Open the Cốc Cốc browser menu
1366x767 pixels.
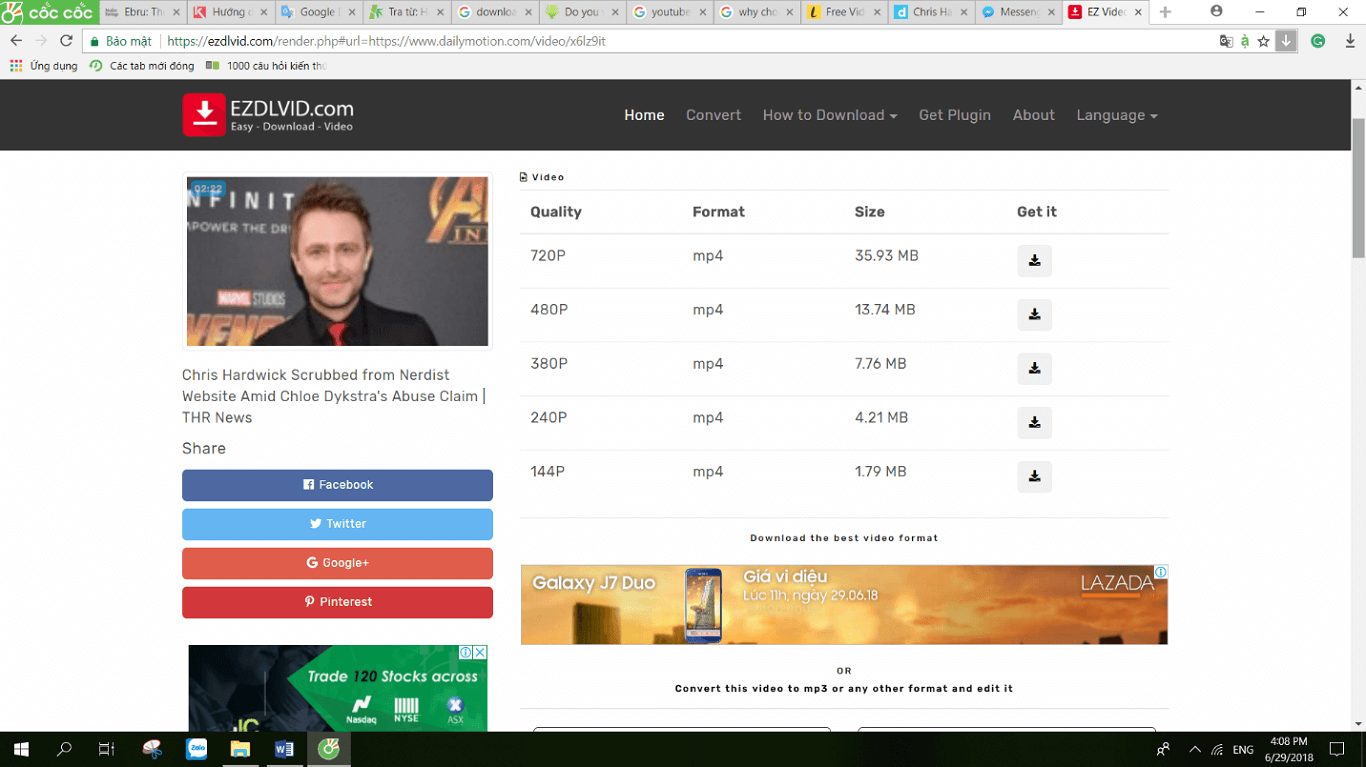coord(48,12)
